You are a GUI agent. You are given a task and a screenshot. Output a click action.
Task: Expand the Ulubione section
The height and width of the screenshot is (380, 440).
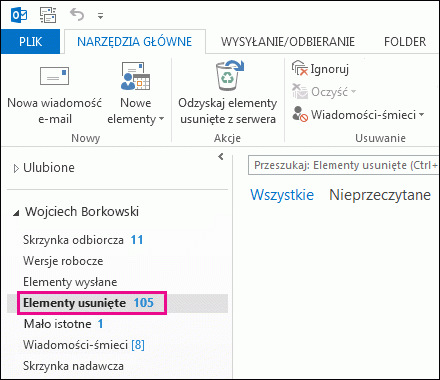[16, 169]
